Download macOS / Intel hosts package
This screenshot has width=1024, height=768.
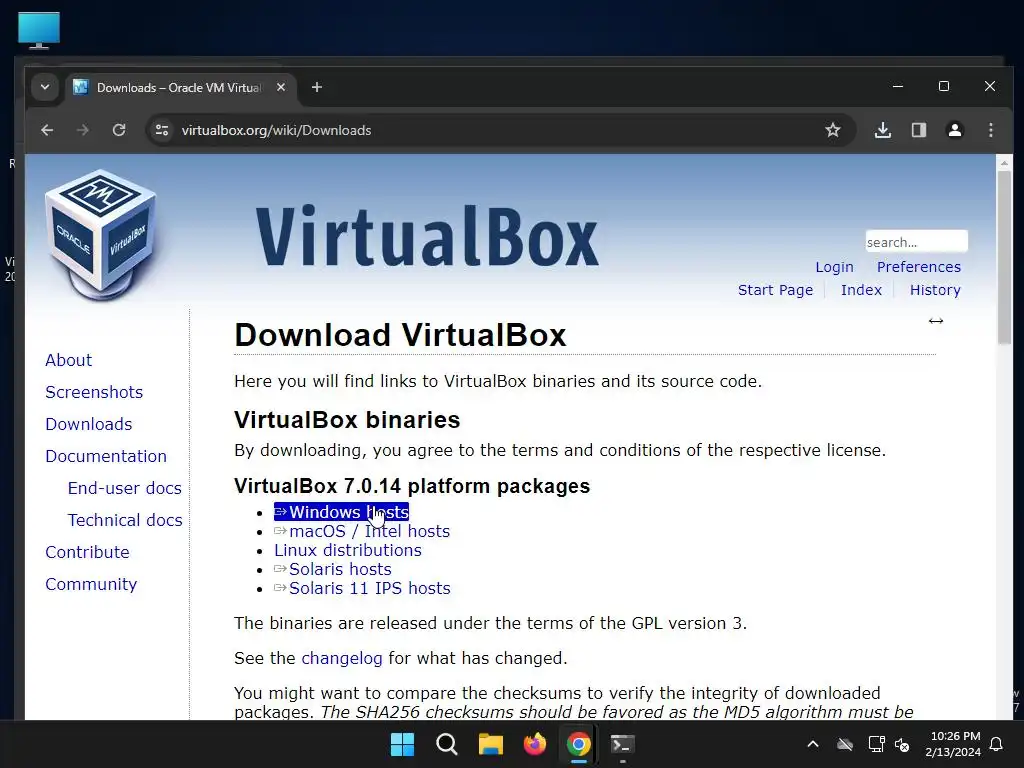362,531
